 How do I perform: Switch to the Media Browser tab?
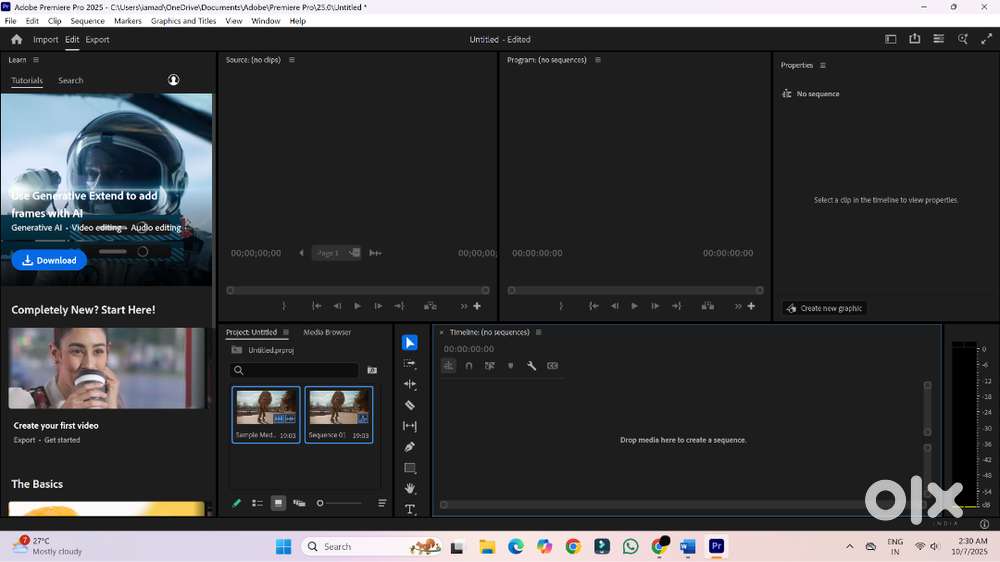point(327,332)
